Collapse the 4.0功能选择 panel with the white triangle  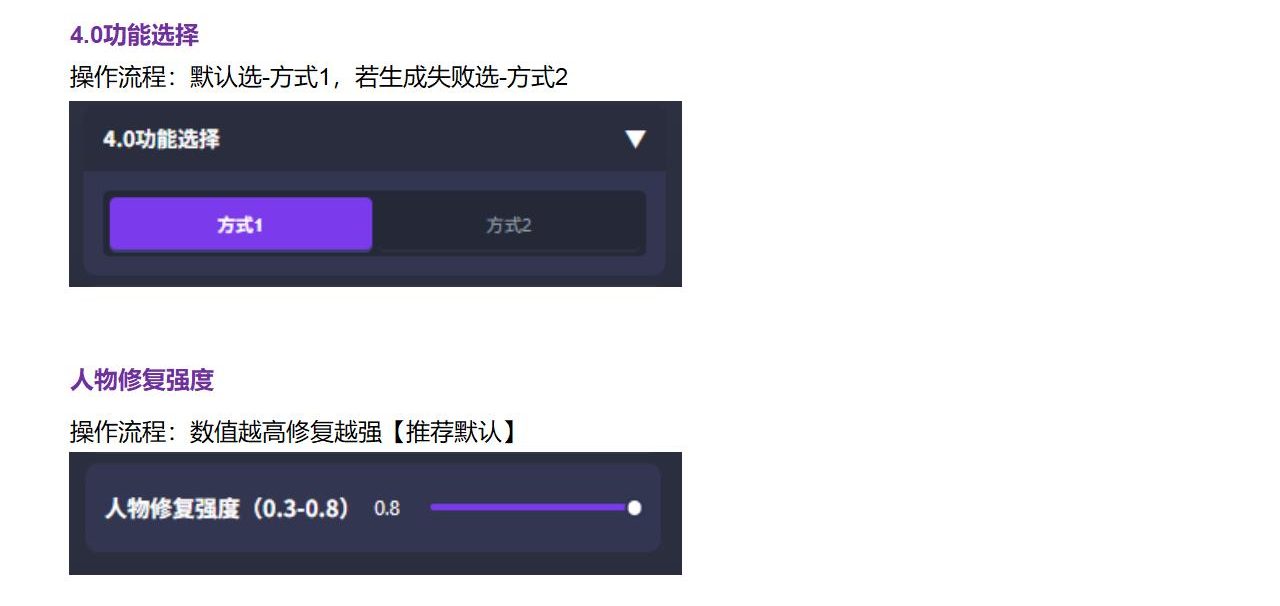pos(635,139)
